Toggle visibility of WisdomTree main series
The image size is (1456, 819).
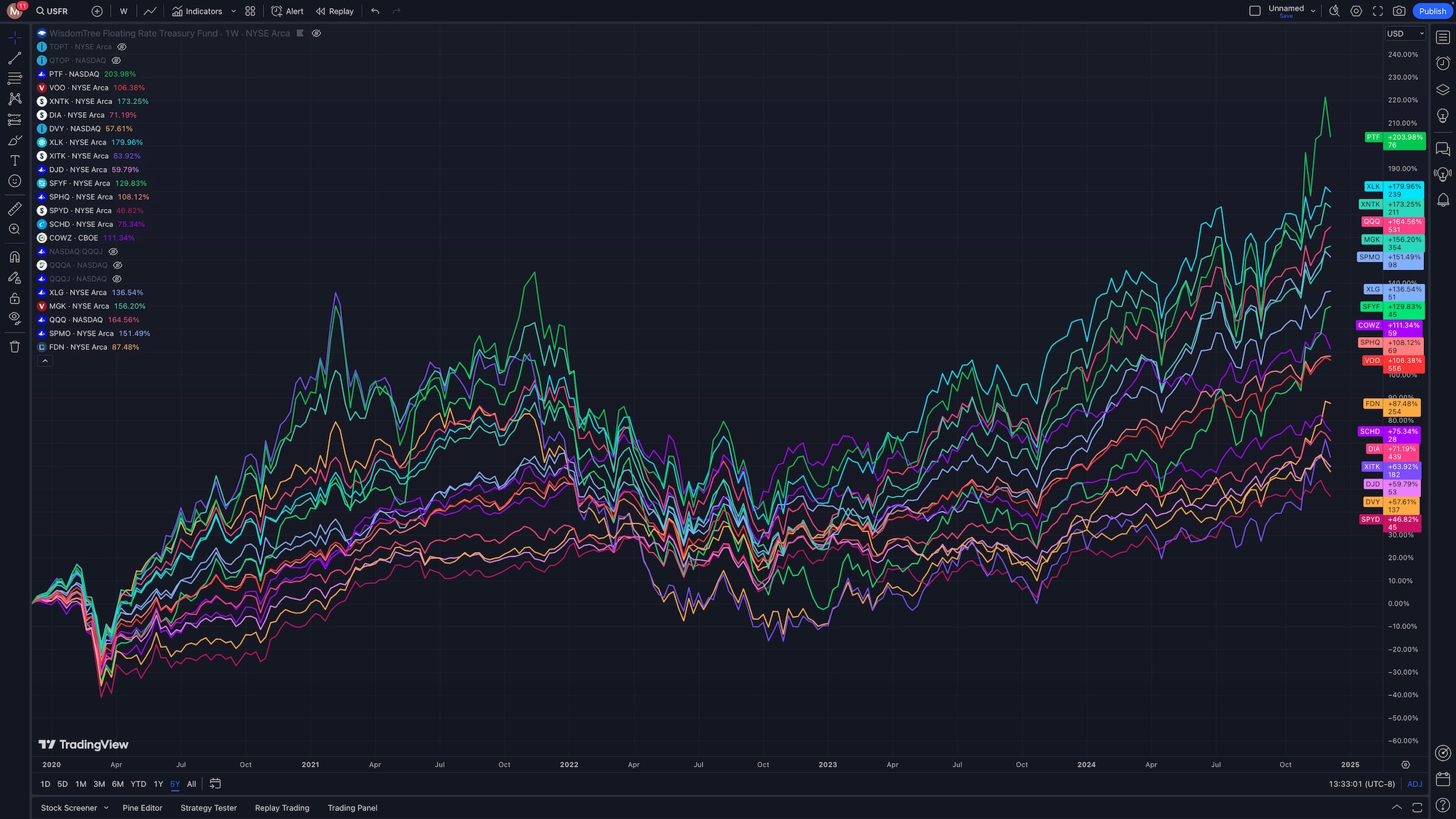(x=316, y=33)
